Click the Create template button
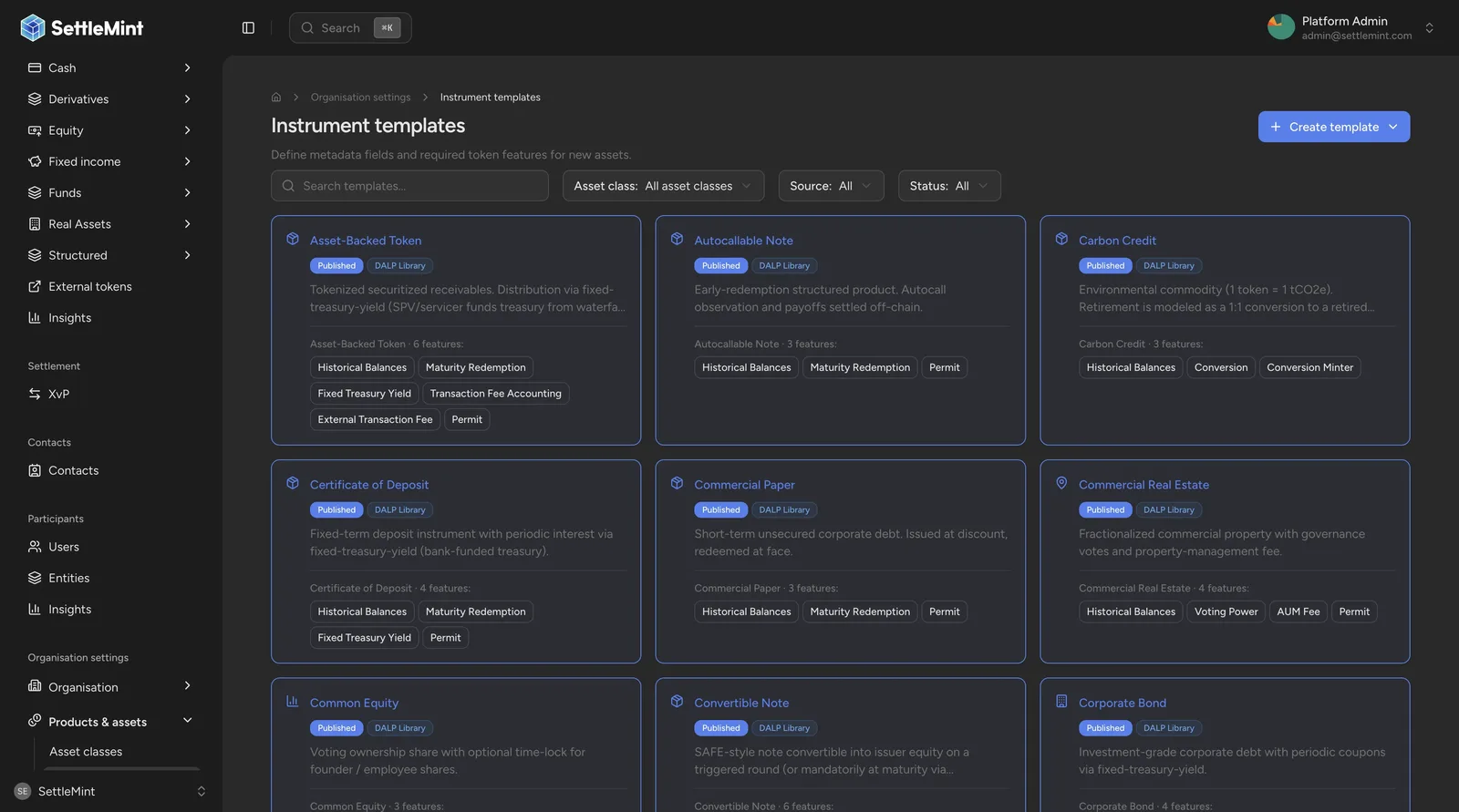The image size is (1459, 812). pyautogui.click(x=1333, y=127)
